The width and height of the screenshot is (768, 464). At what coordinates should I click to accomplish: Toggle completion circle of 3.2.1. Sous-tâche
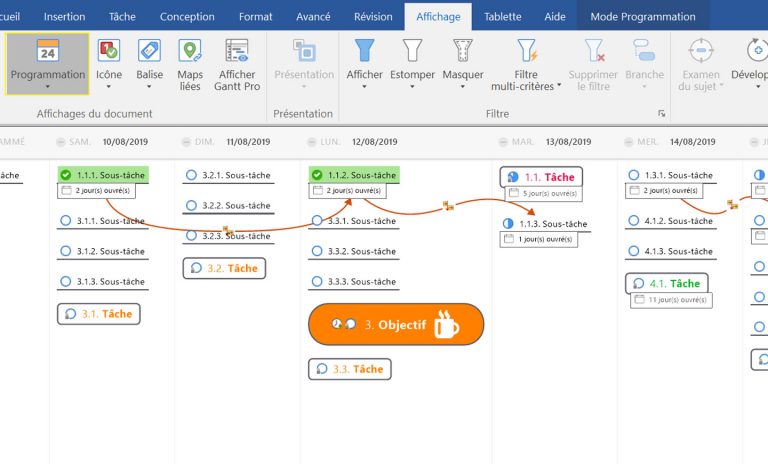[191, 175]
